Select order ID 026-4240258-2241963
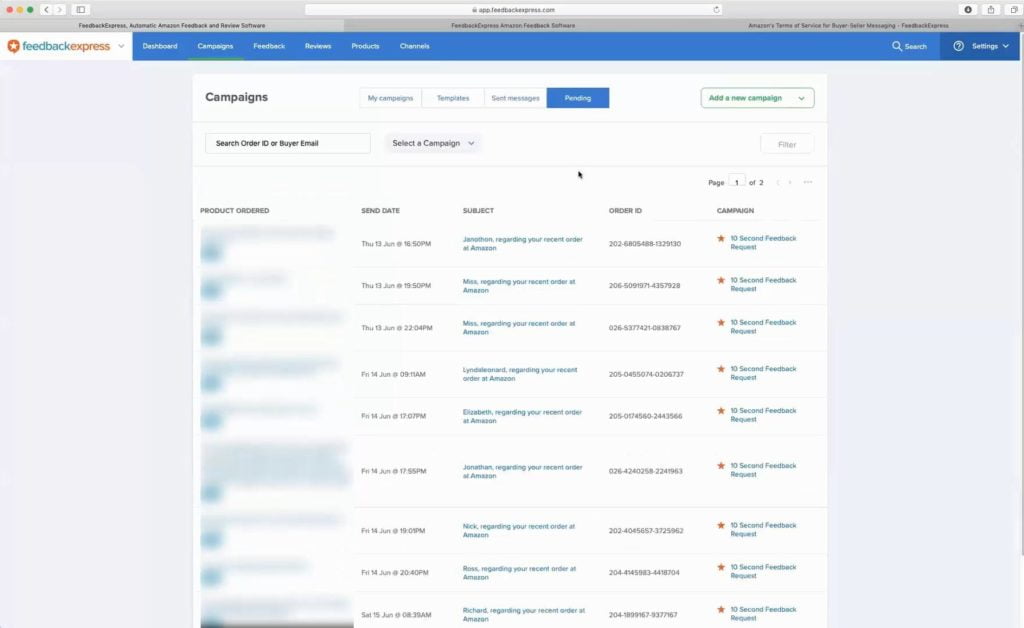 (x=646, y=471)
